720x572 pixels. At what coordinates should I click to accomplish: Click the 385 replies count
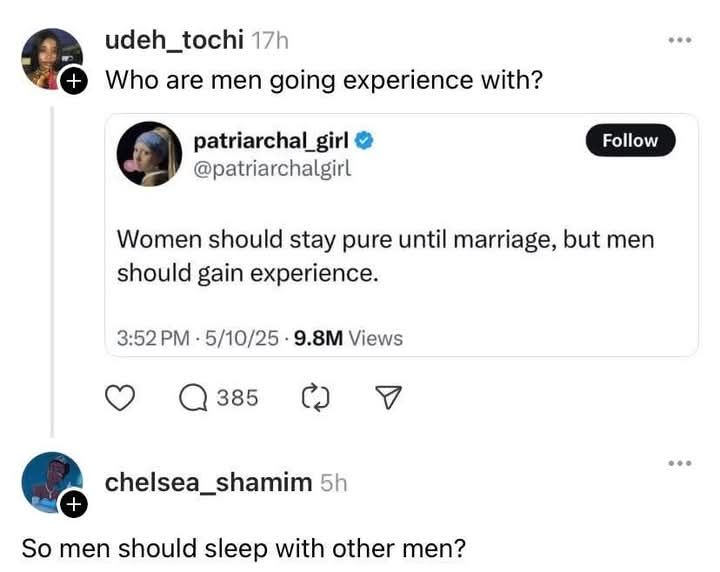(x=237, y=398)
